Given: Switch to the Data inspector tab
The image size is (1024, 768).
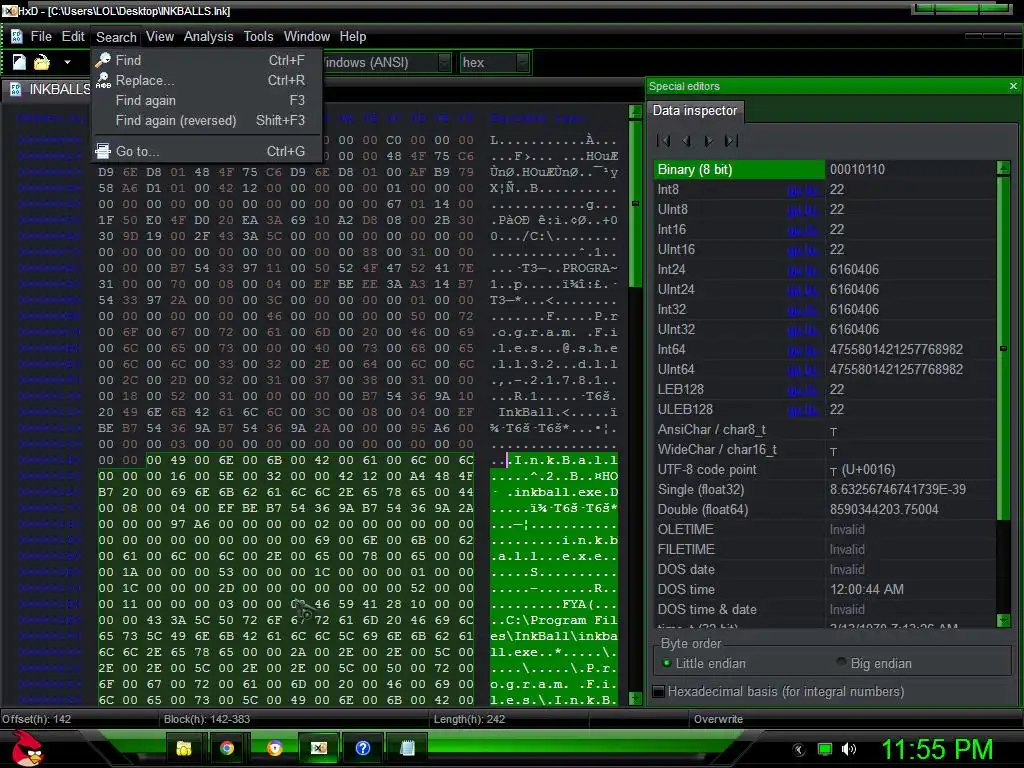Looking at the screenshot, I should coord(695,111).
